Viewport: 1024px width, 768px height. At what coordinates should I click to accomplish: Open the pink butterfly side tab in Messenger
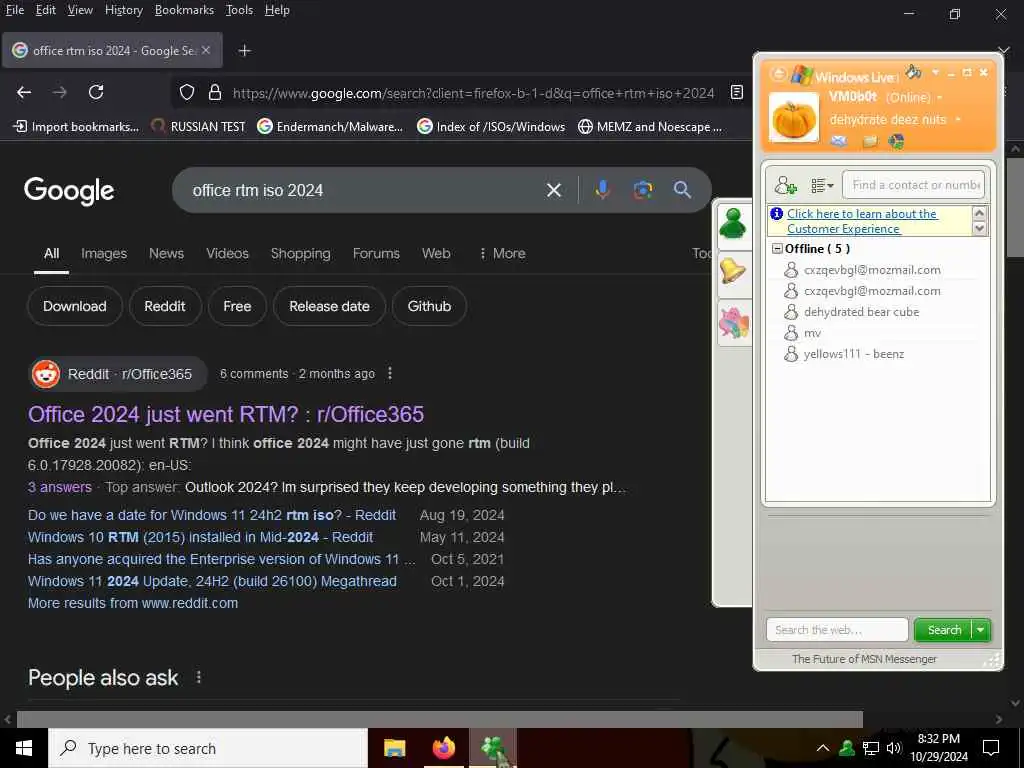pyautogui.click(x=733, y=323)
